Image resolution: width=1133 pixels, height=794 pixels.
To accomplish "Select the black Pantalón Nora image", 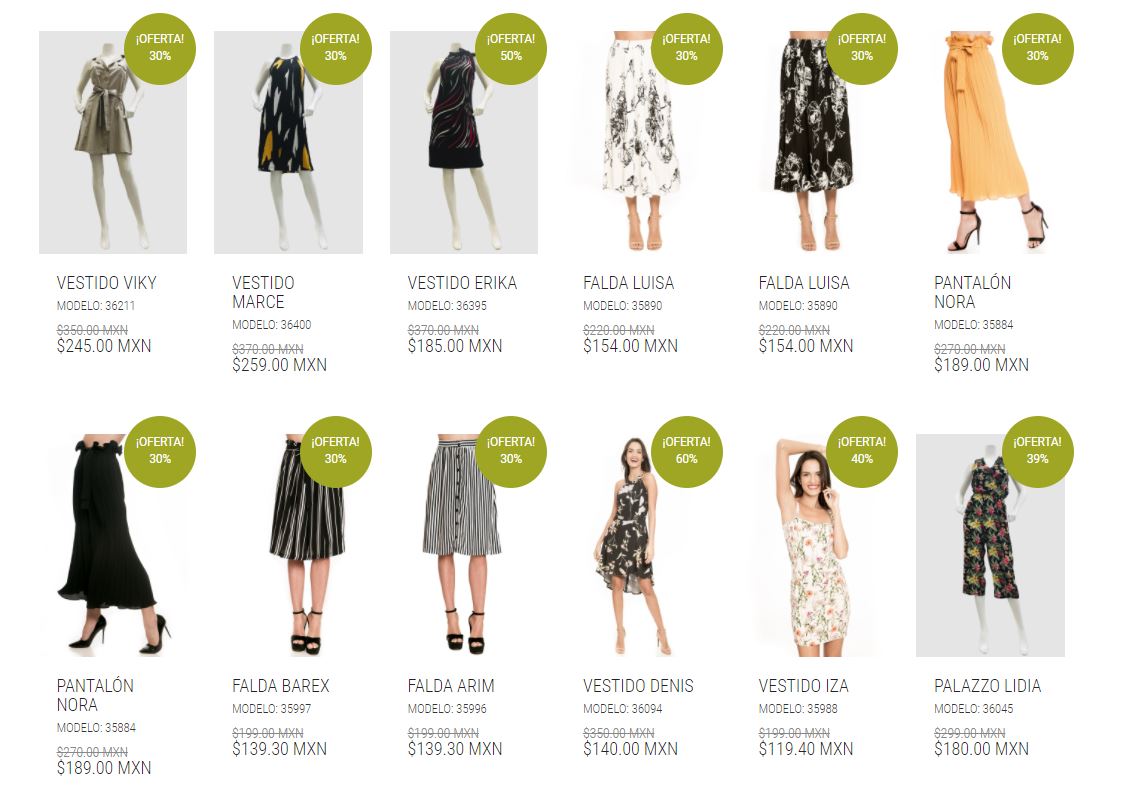I will (x=113, y=545).
